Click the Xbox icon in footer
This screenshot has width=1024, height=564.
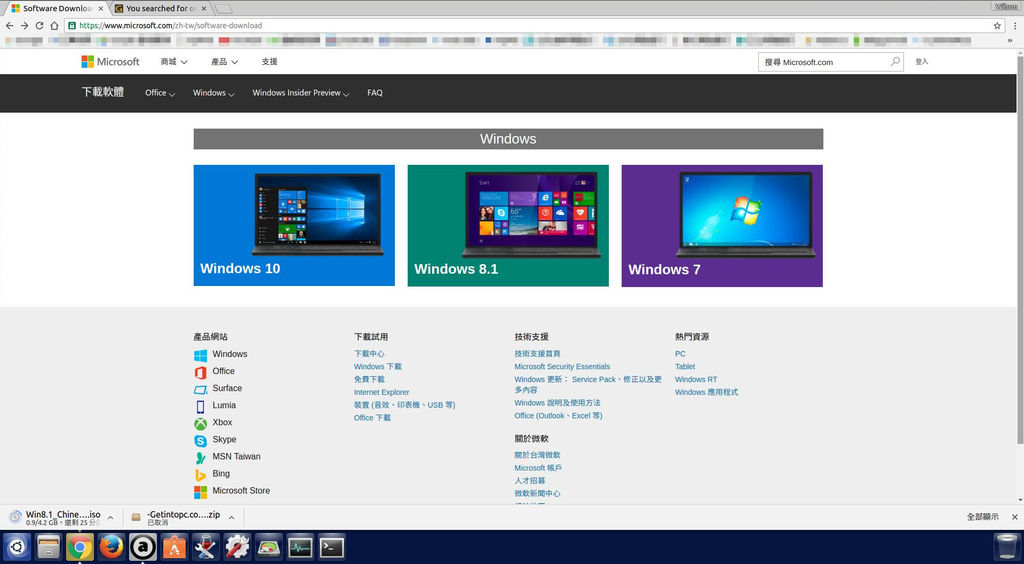(x=200, y=424)
